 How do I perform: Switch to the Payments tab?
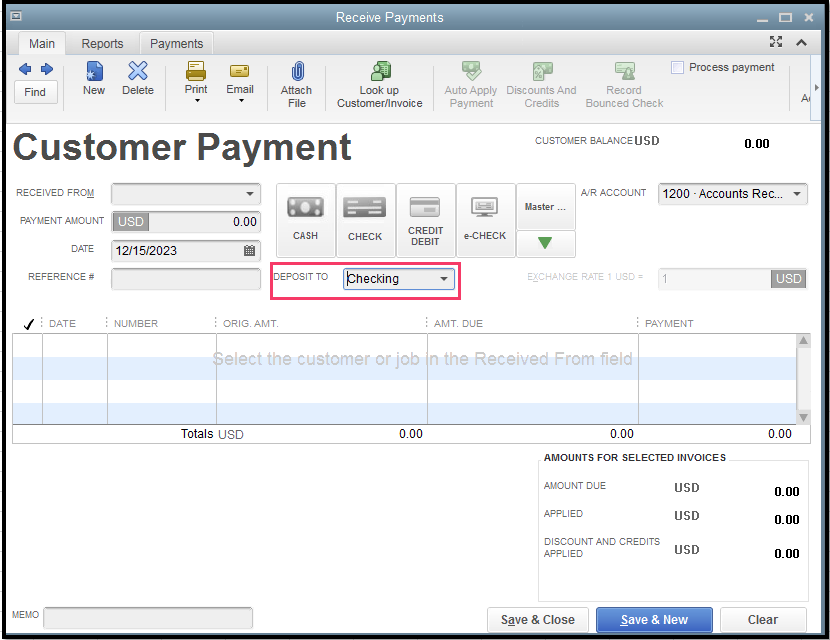point(176,43)
